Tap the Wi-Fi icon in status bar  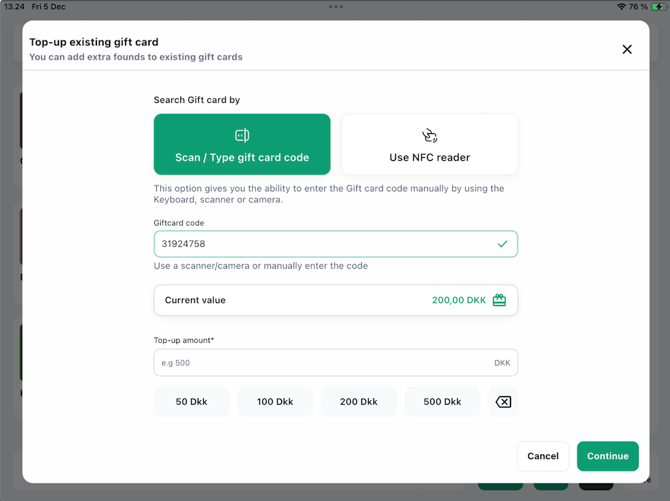(621, 7)
